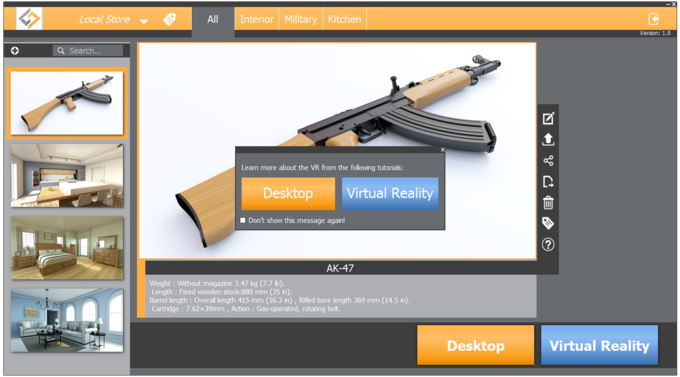The width and height of the screenshot is (680, 377).
Task: Select the bedroom scene thumbnail
Action: pos(67,248)
